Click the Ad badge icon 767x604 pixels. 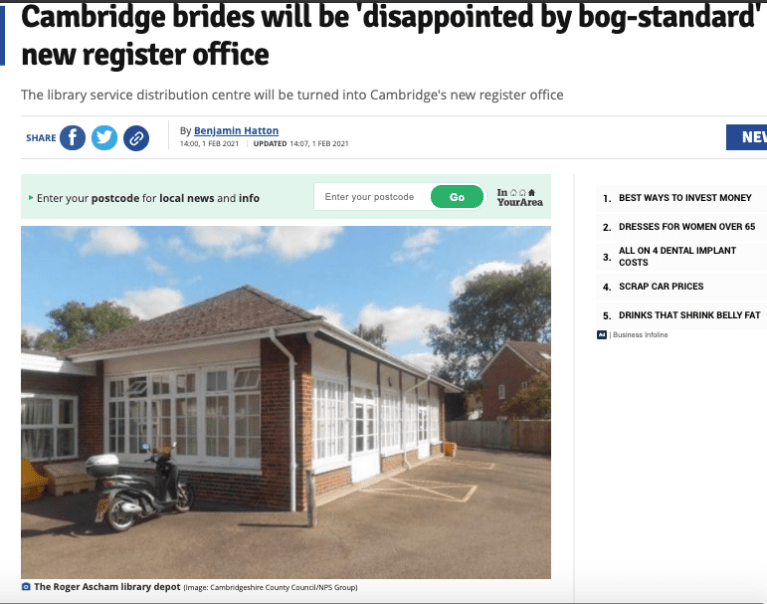click(x=602, y=335)
